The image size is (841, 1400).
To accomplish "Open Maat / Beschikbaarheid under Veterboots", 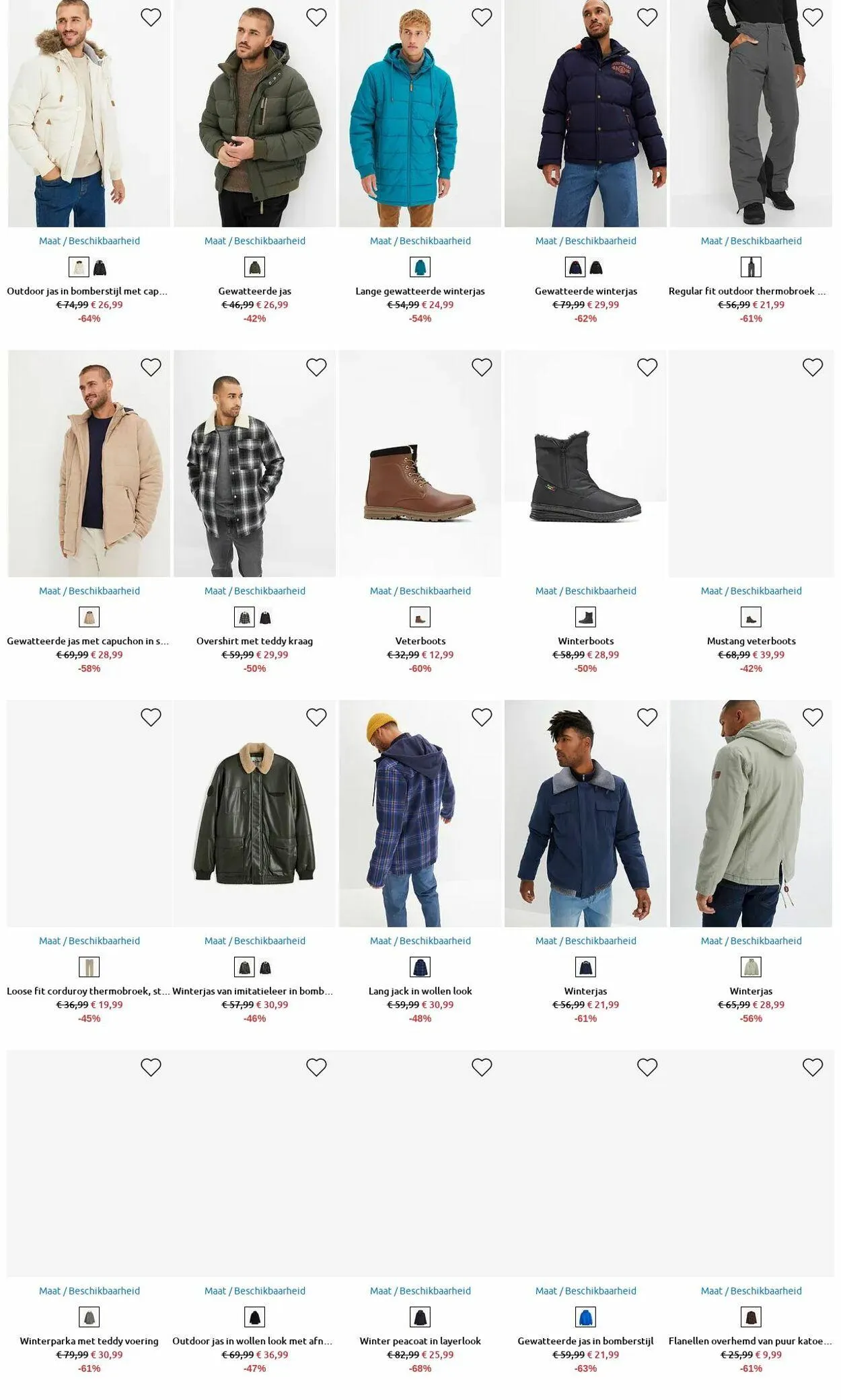I will coord(420,591).
